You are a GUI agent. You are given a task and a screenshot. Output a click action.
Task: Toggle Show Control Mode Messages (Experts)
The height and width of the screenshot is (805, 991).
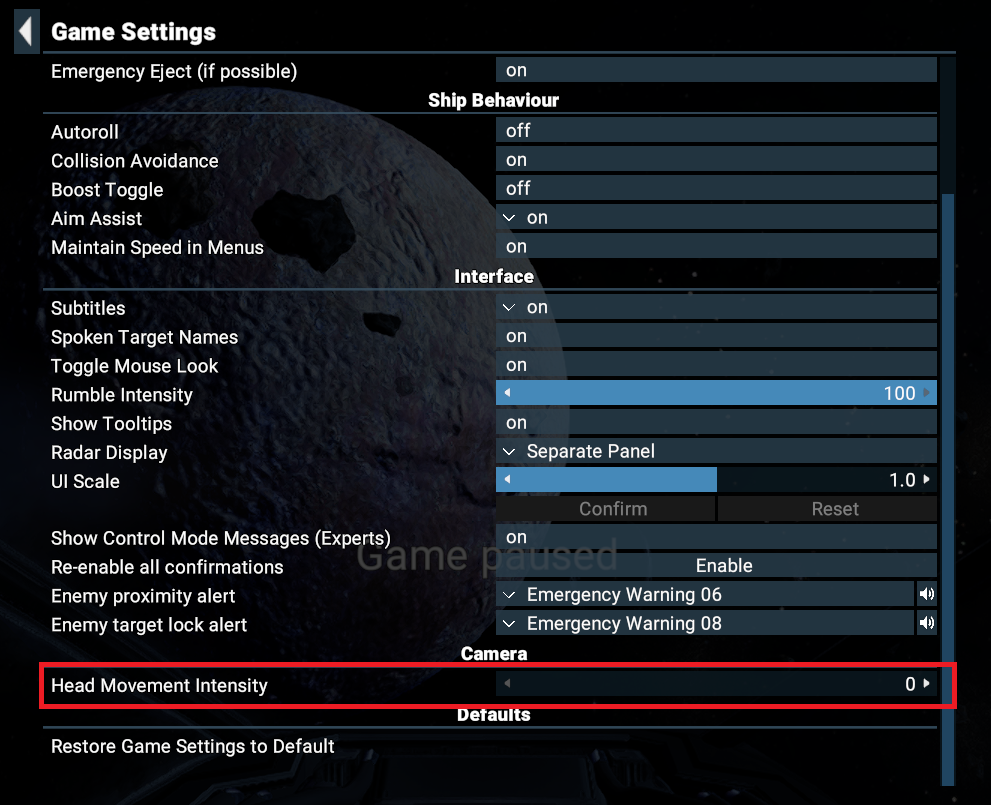716,537
